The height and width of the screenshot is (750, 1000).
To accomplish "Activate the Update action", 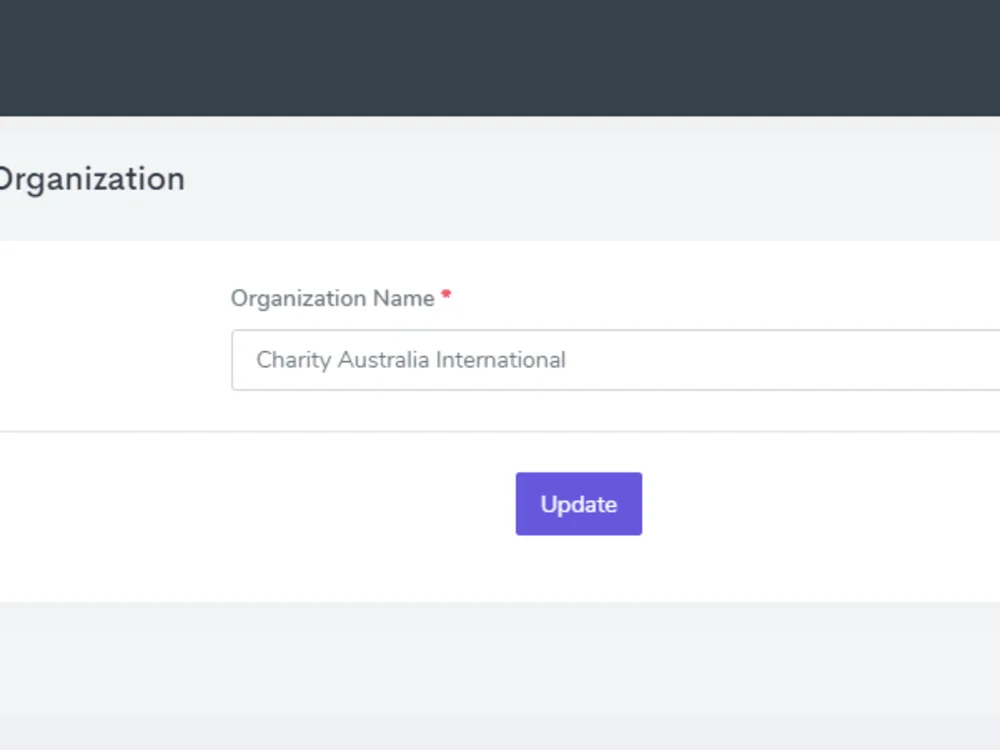I will click(x=578, y=503).
